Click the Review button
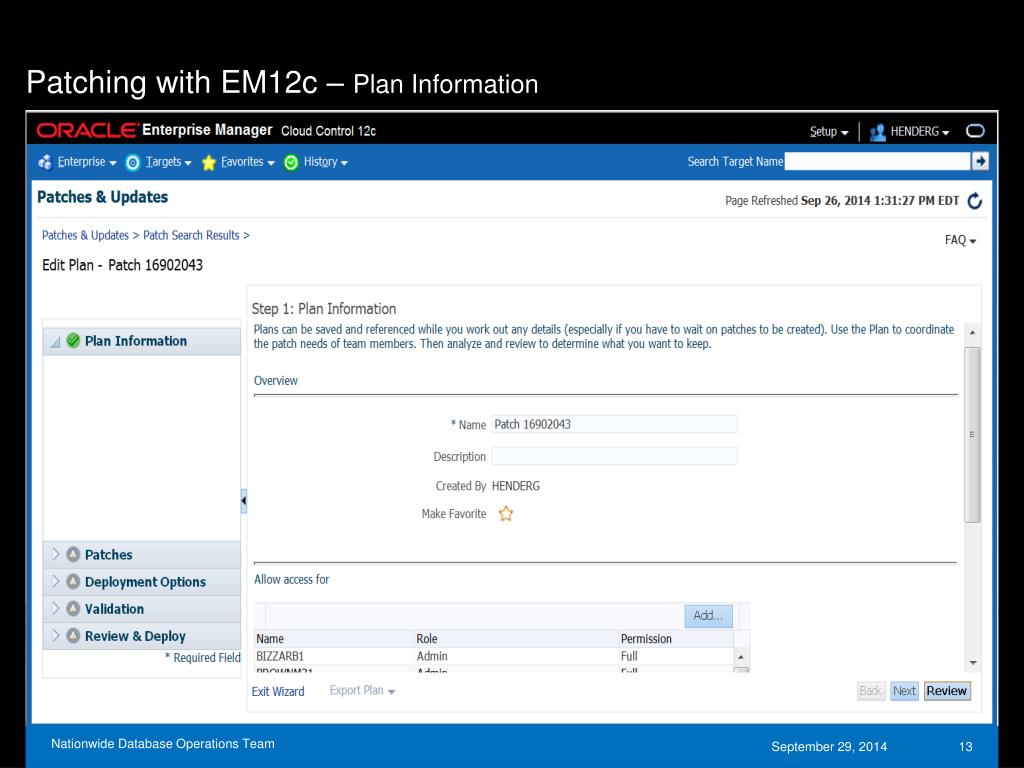This screenshot has height=768, width=1024. (x=946, y=691)
